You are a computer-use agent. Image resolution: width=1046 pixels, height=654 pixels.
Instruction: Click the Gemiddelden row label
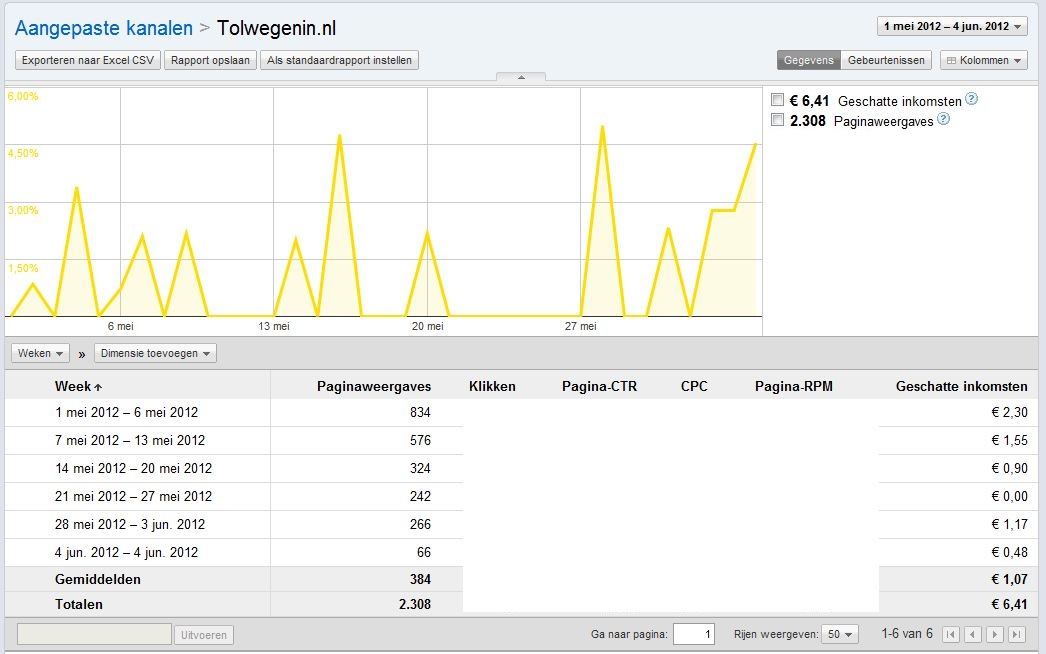(x=97, y=579)
